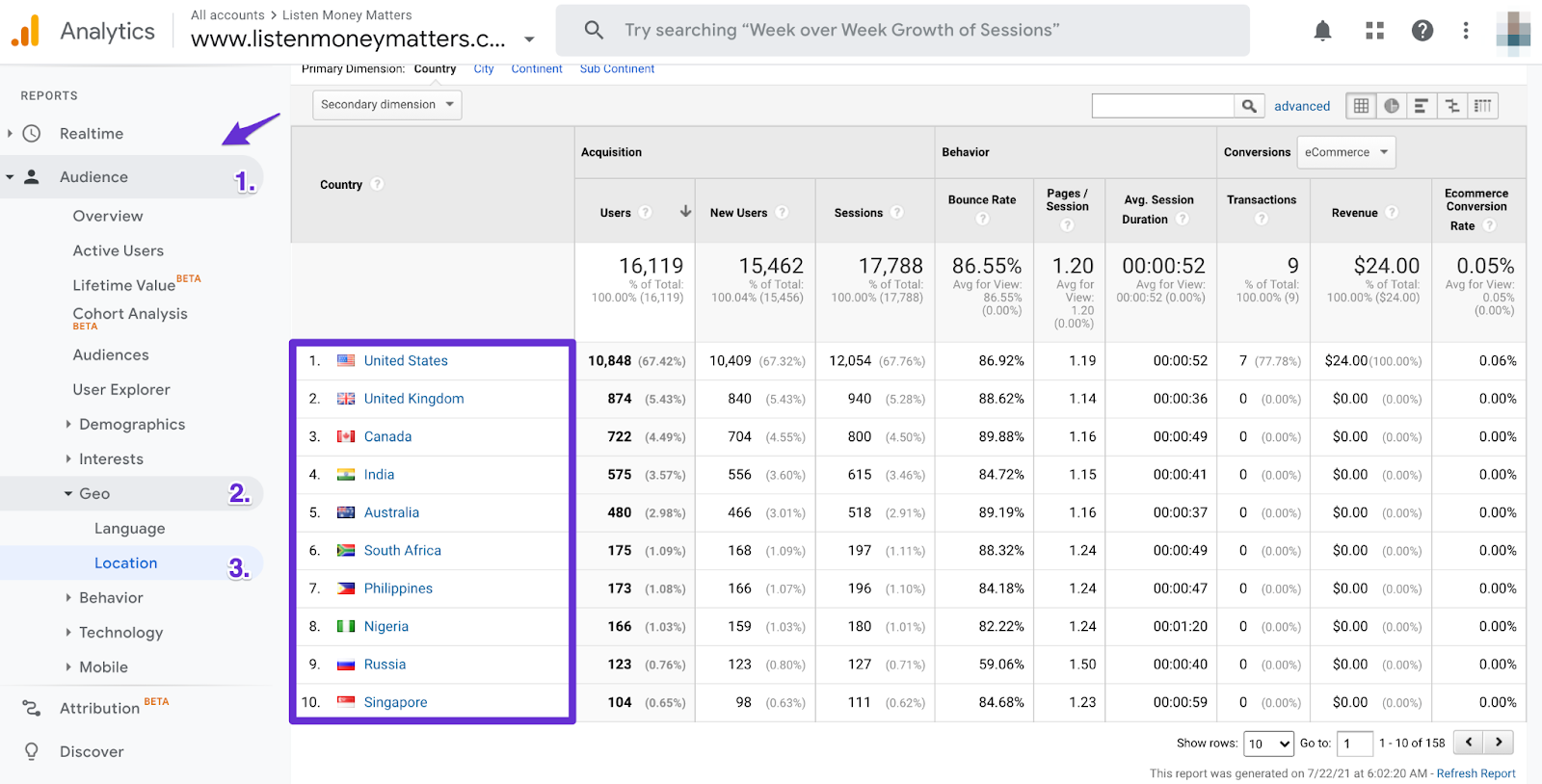Click the Realtime clock icon
The image size is (1542, 784).
pyautogui.click(x=32, y=133)
